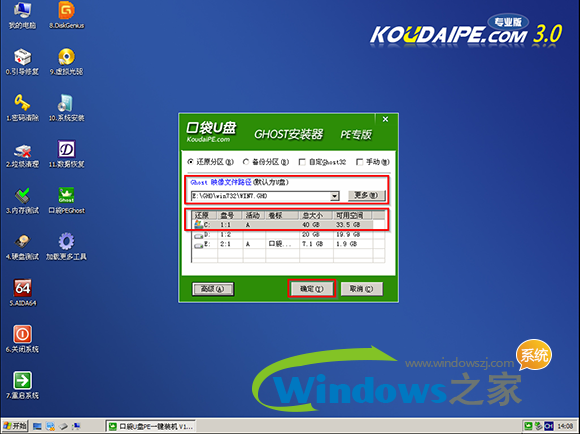
Task: Click the 高级 button
Action: tap(213, 289)
